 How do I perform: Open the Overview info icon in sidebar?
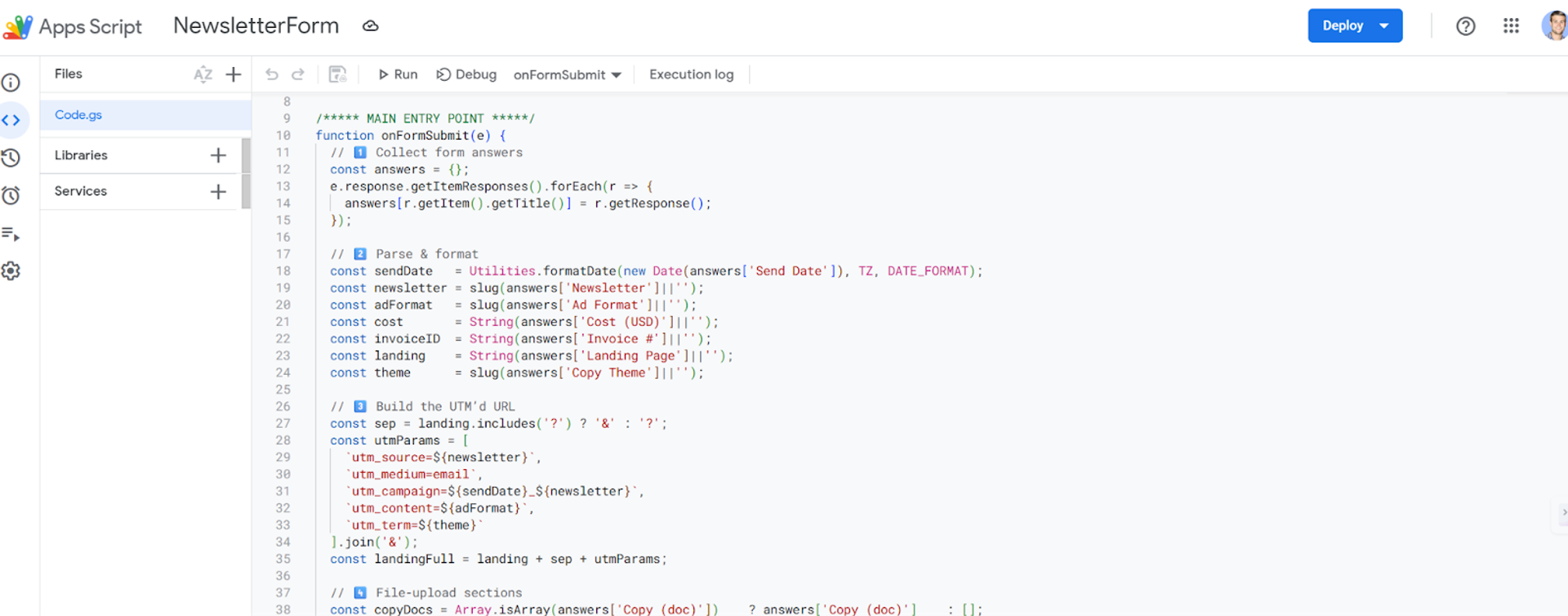click(x=11, y=83)
